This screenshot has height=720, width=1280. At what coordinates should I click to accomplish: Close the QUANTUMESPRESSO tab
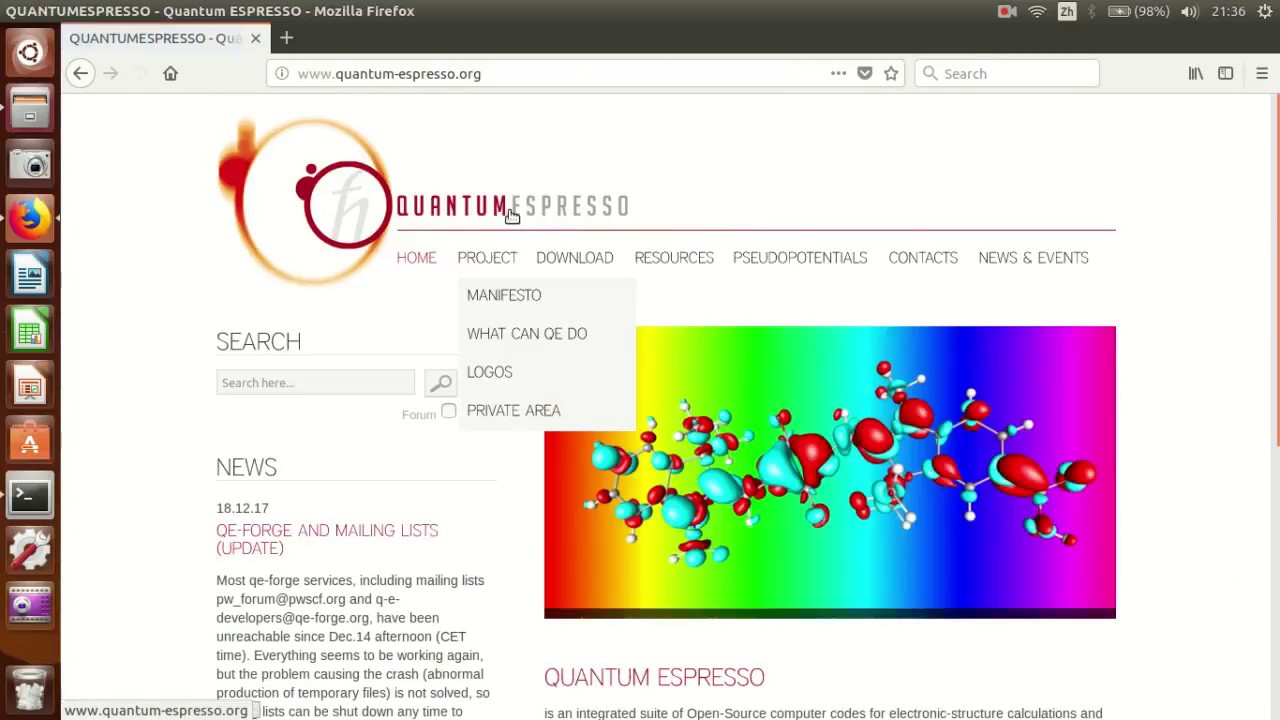[255, 38]
